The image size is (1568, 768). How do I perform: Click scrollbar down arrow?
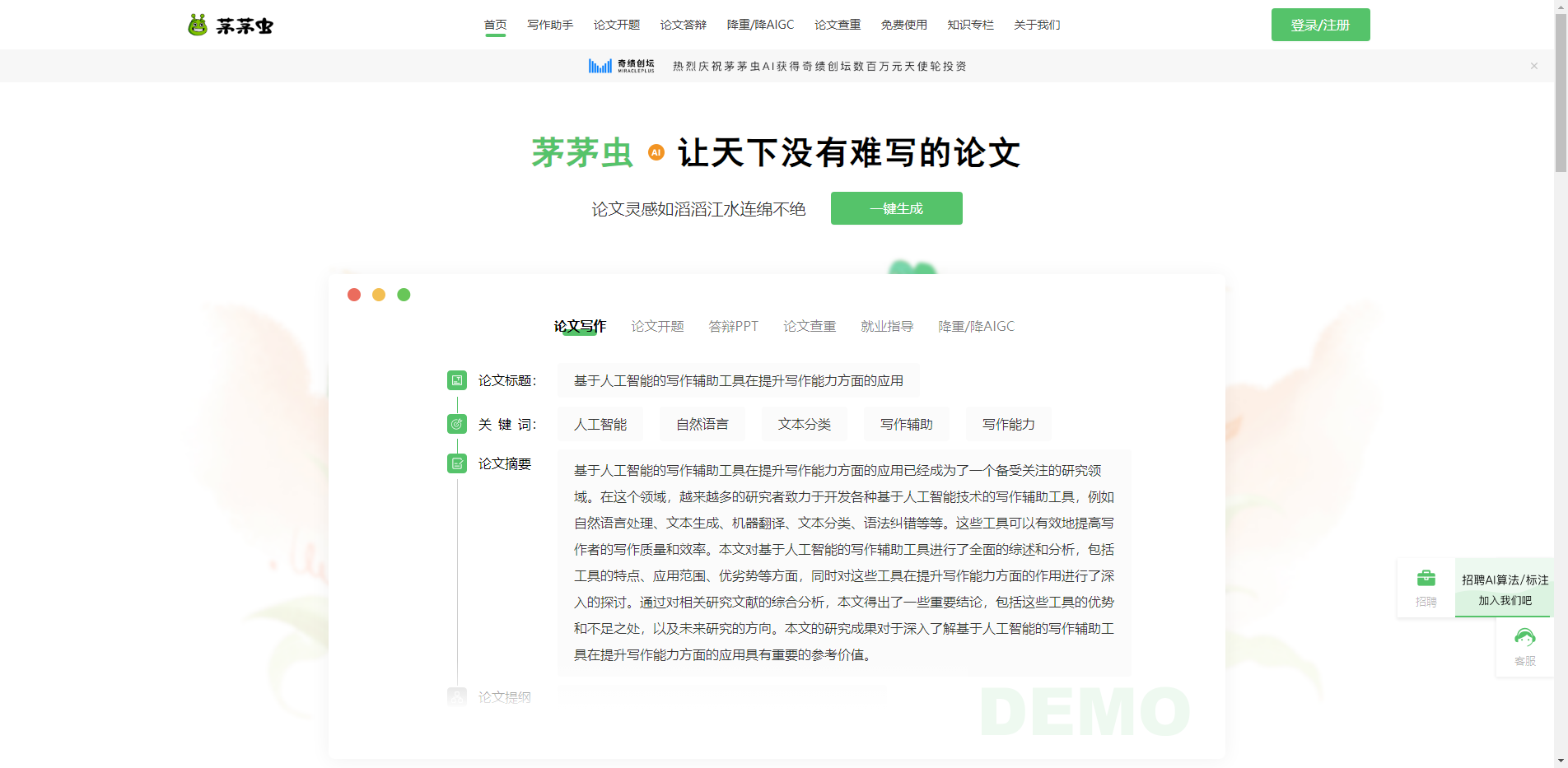click(1561, 761)
